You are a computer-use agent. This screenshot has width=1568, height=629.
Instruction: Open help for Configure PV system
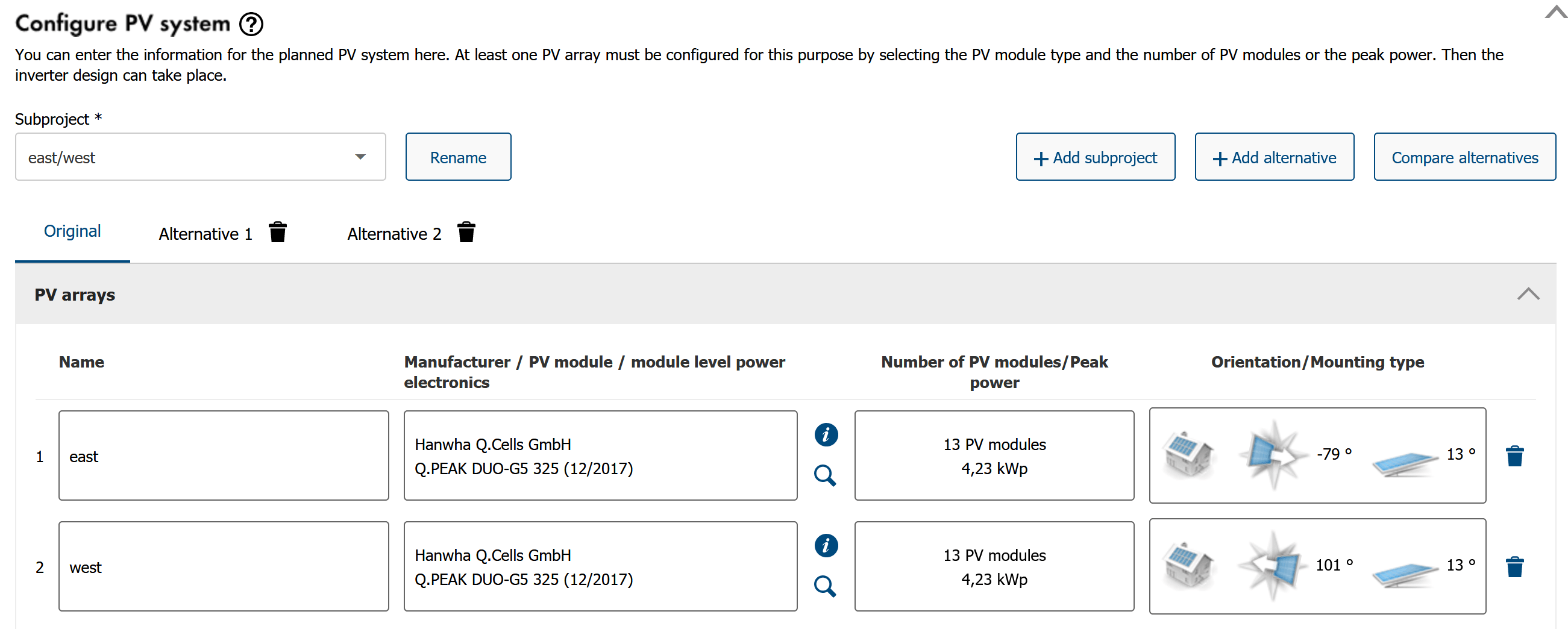[x=251, y=24]
